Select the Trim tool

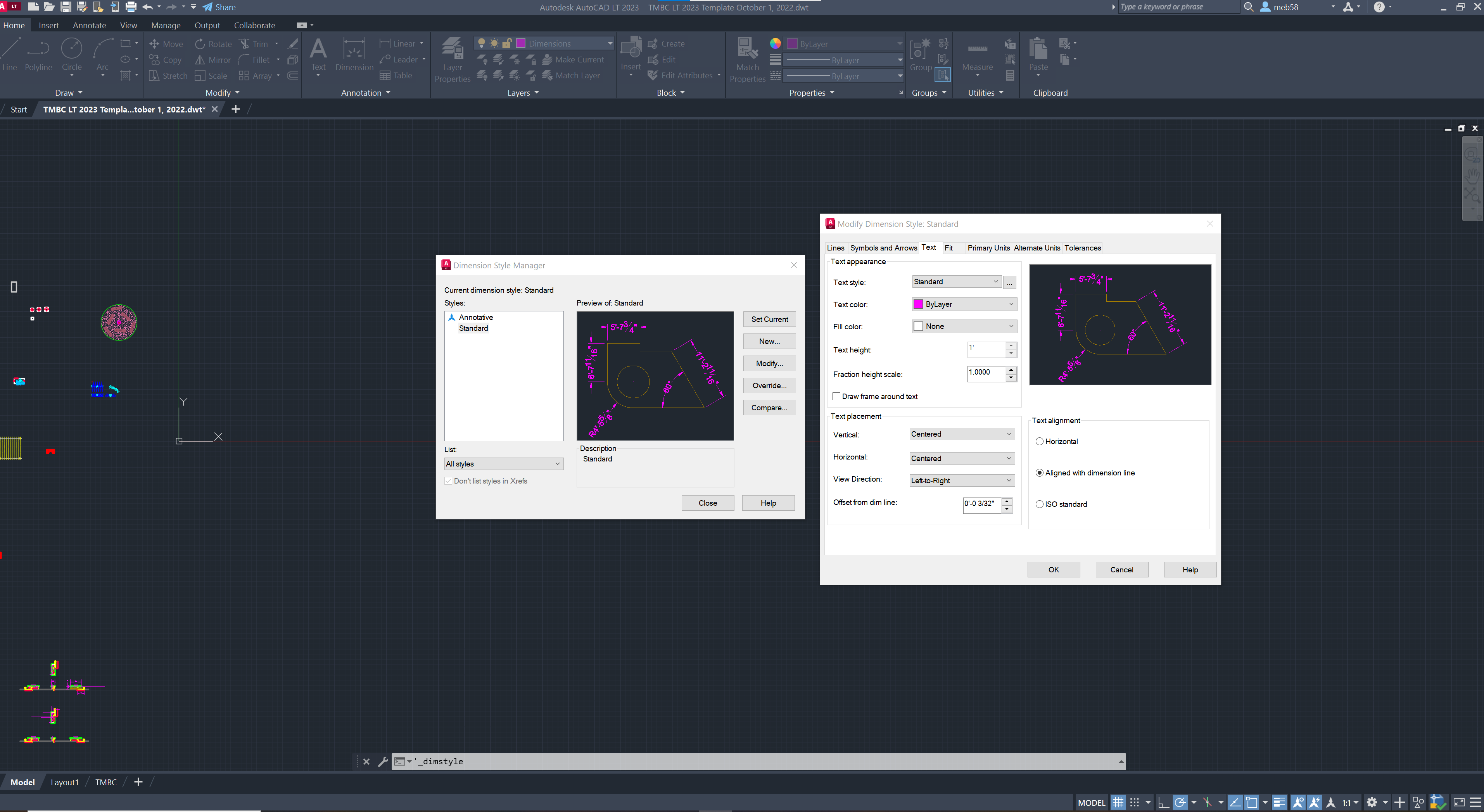(x=259, y=43)
